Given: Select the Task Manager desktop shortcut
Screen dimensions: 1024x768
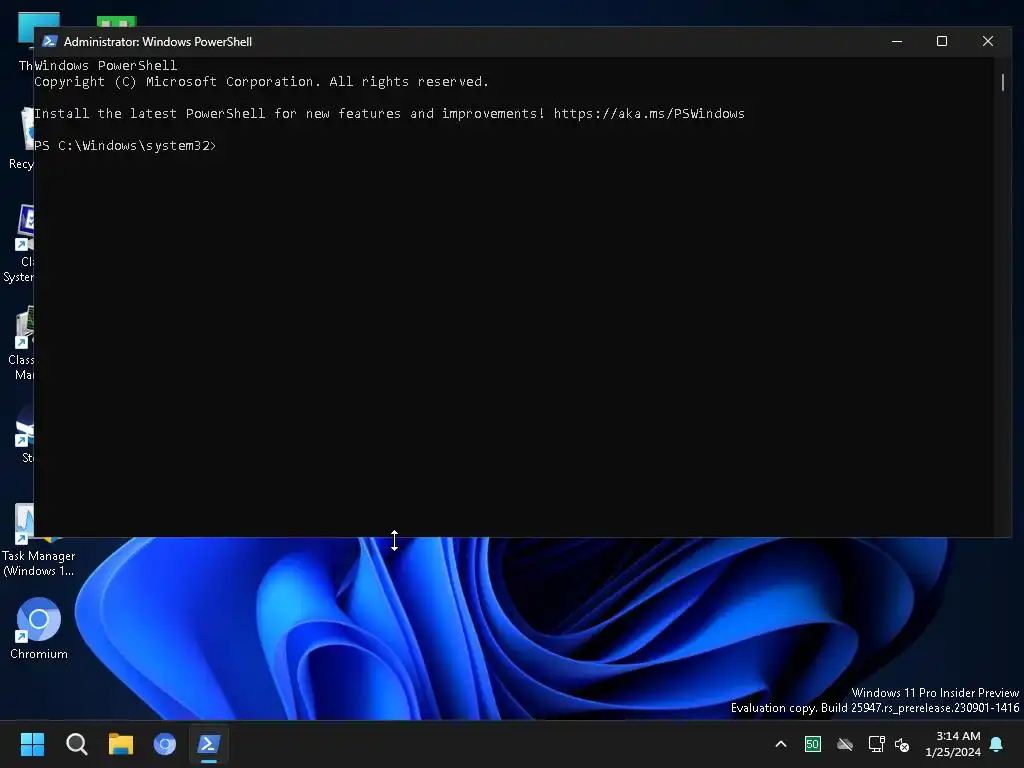Looking at the screenshot, I should click(x=39, y=541).
